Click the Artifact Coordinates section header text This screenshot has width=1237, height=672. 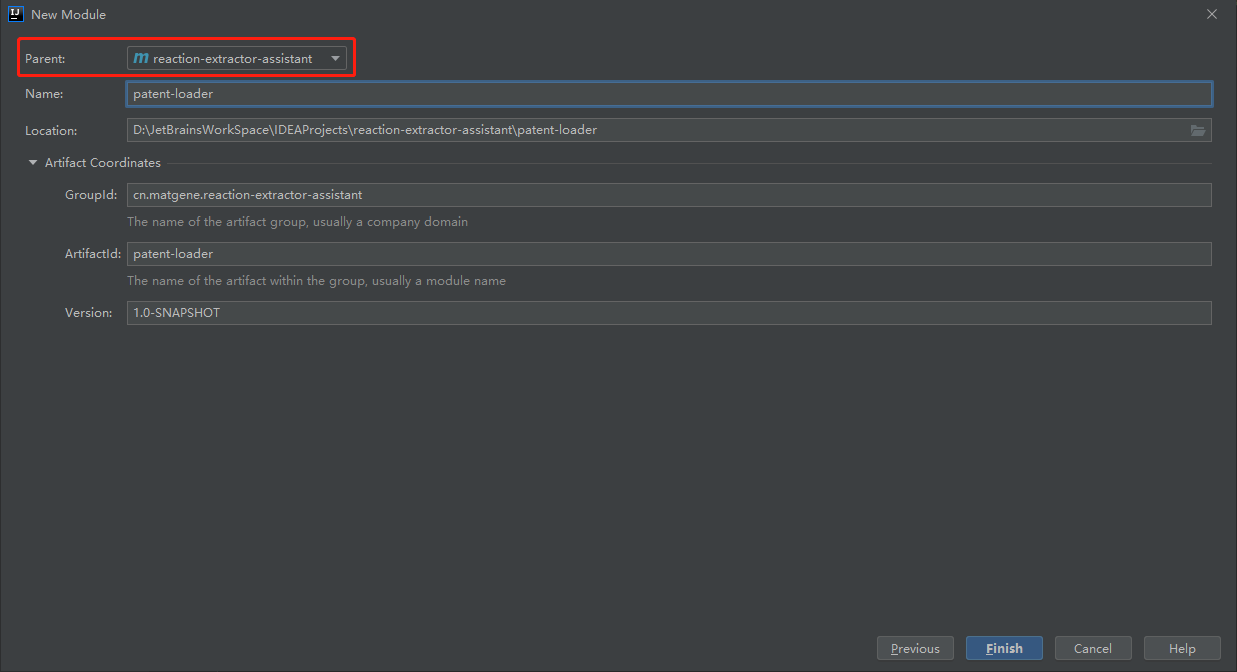(102, 163)
